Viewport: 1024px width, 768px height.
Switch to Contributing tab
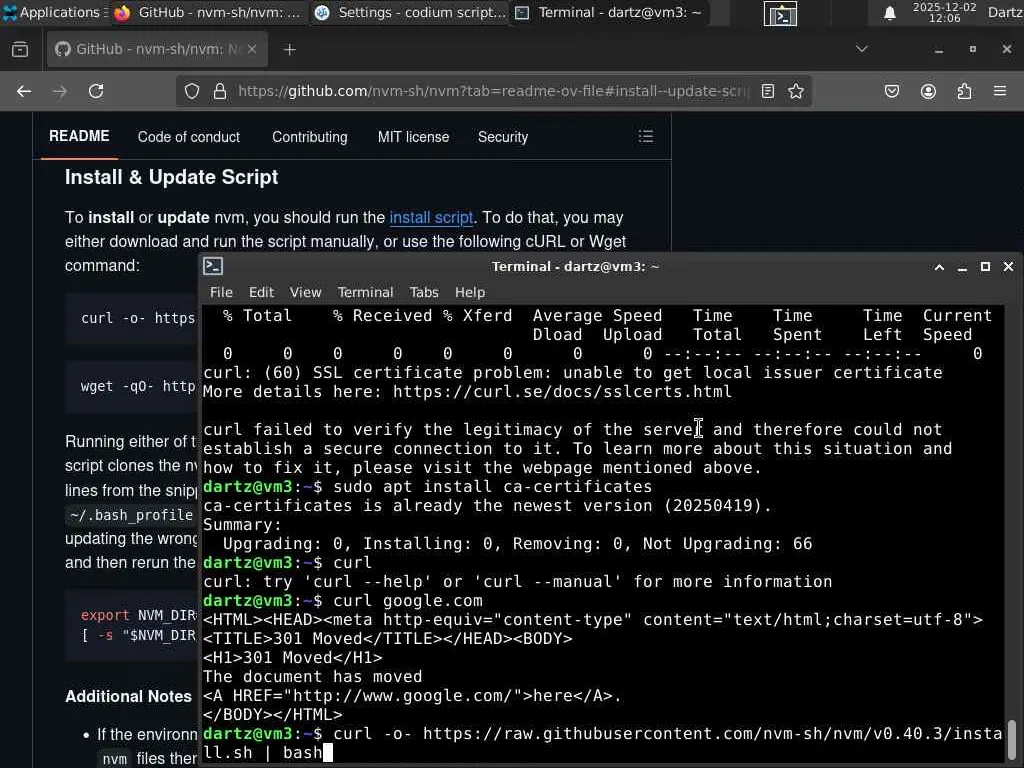click(x=310, y=137)
